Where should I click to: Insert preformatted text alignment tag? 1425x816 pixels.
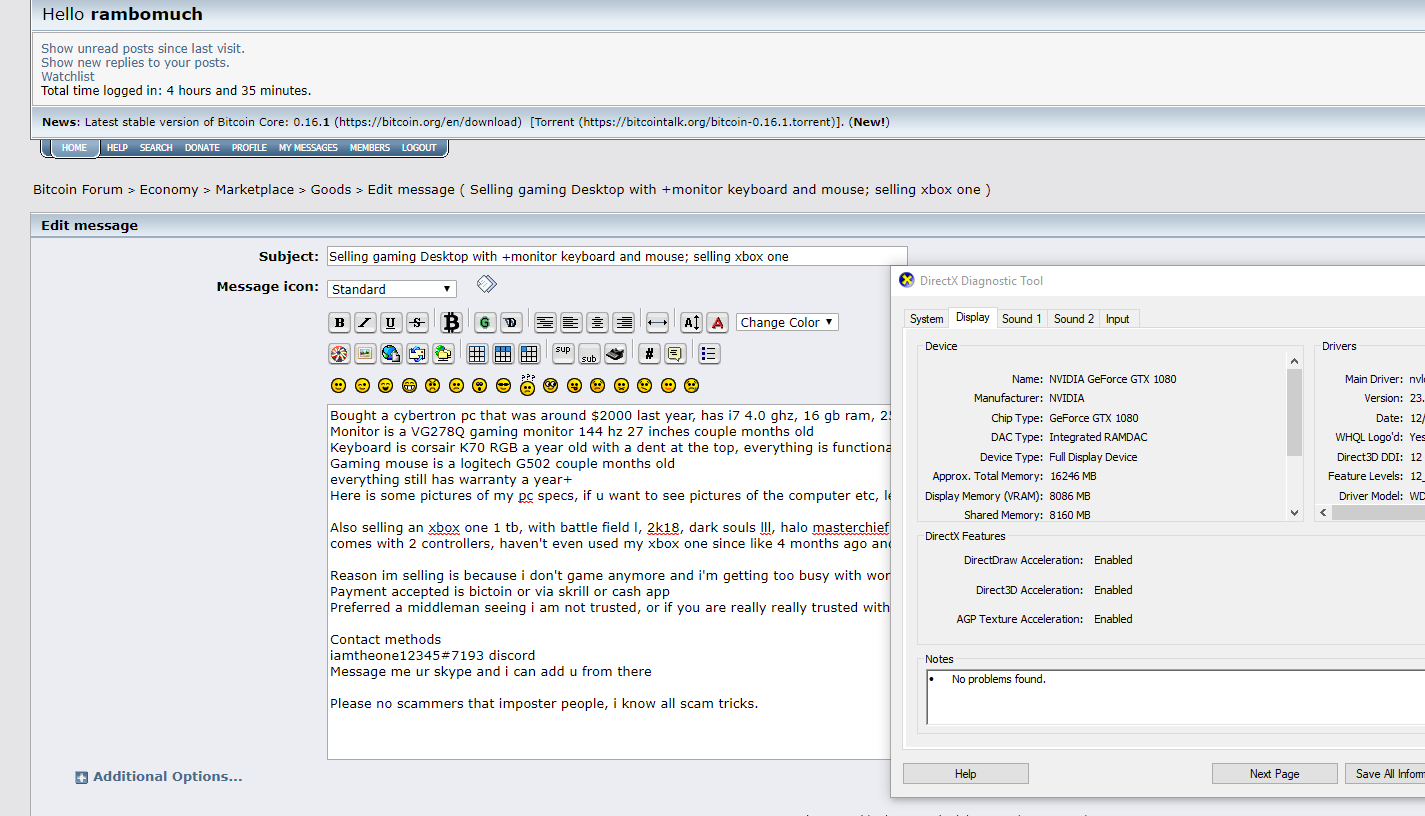click(545, 322)
